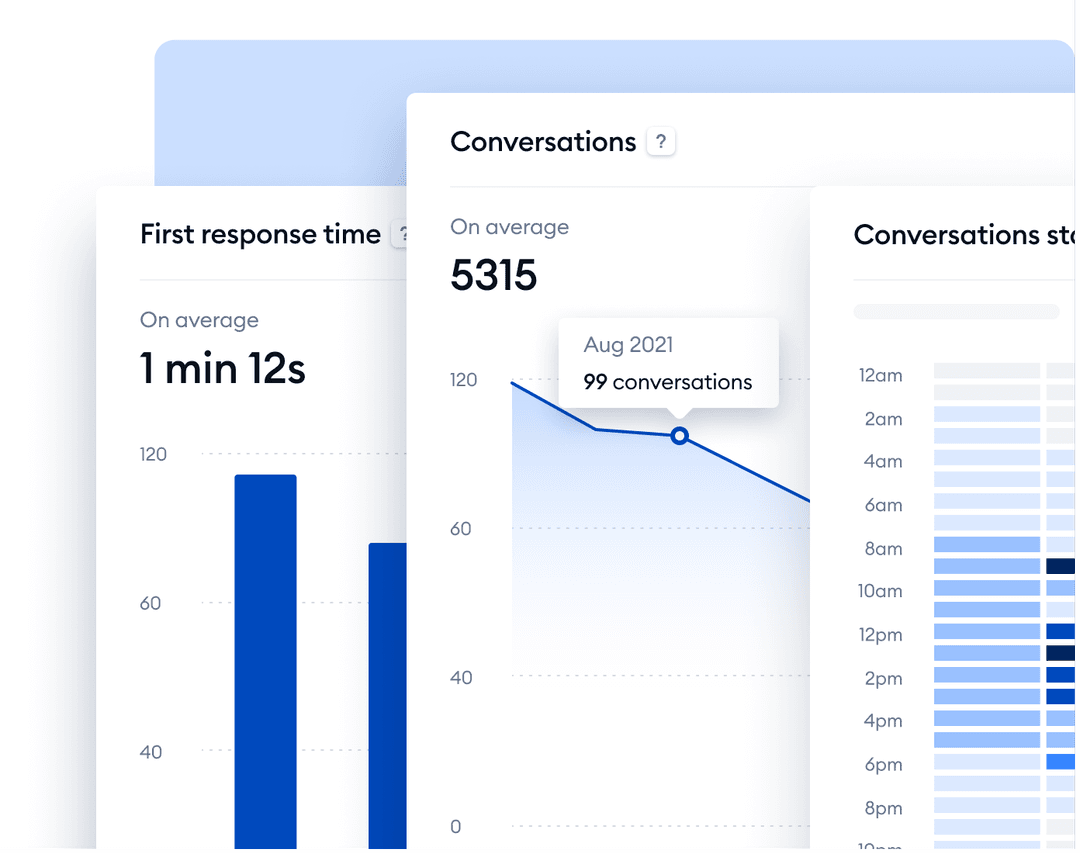
Task: Click the 99 conversations tooltip text
Action: pyautogui.click(x=667, y=382)
